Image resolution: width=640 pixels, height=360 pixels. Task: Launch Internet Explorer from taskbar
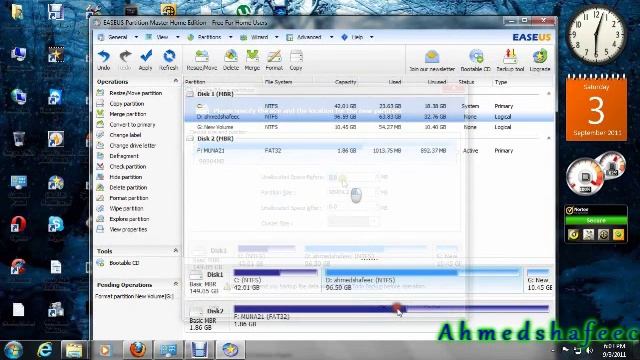coord(44,350)
